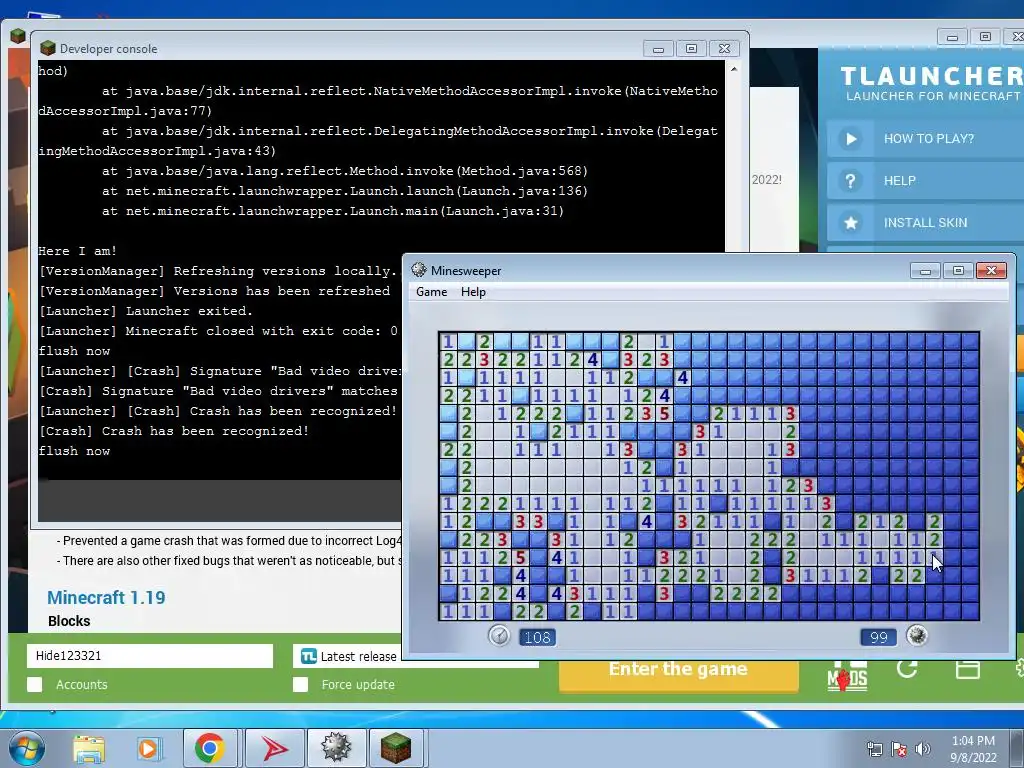
Task: Switch to Minesweeper via taskbar mine icon
Action: coord(336,748)
